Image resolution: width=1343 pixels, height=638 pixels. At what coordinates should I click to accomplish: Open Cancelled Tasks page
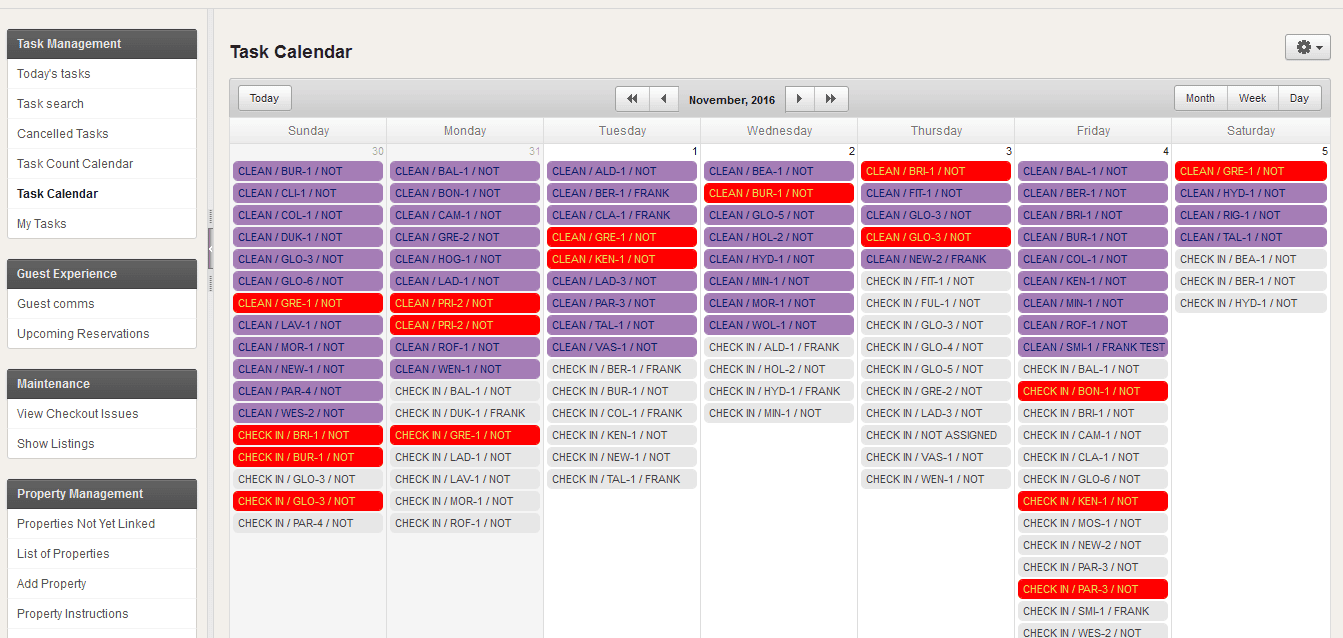coord(63,134)
